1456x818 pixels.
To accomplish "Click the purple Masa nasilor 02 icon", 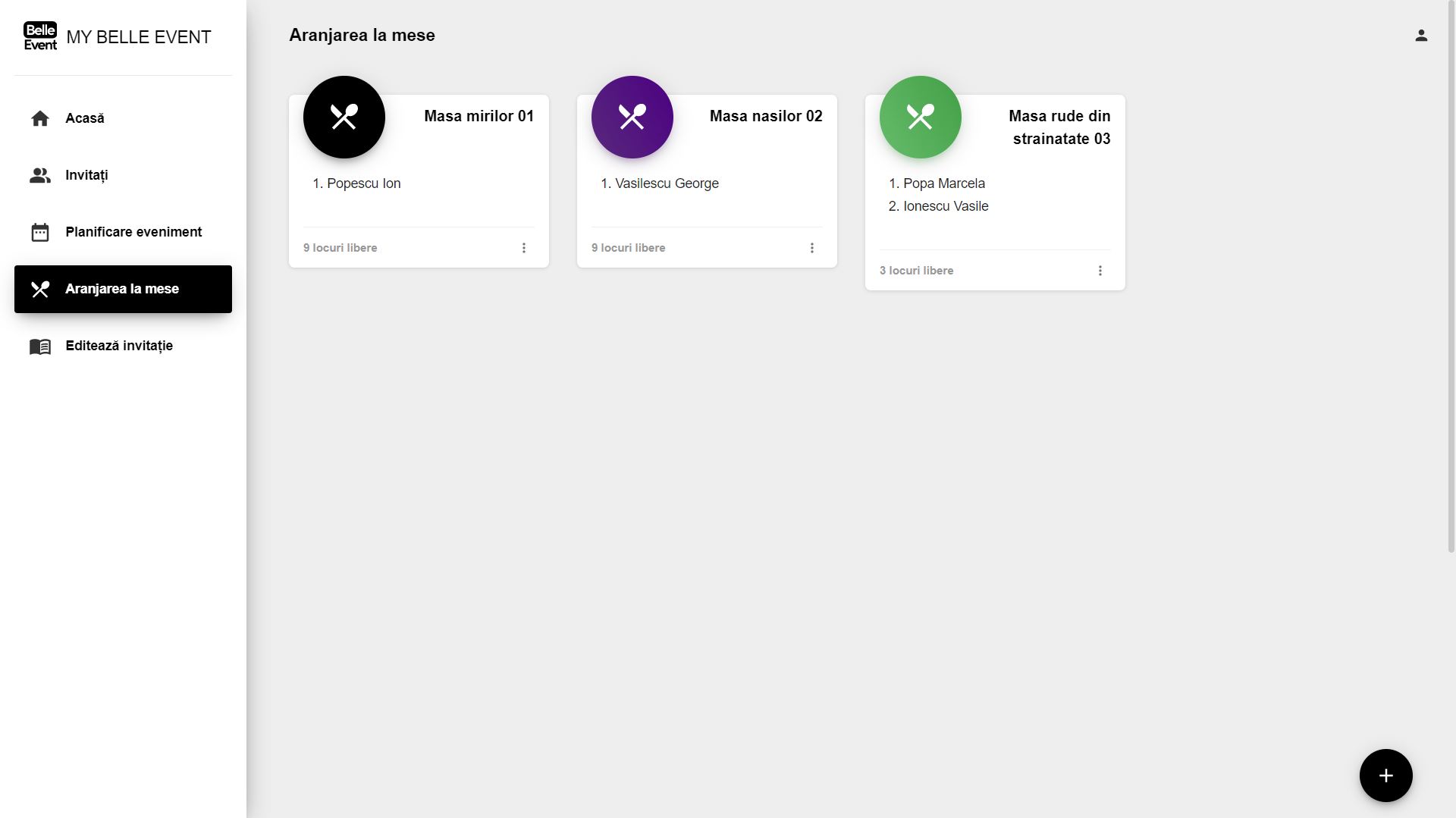I will point(632,118).
